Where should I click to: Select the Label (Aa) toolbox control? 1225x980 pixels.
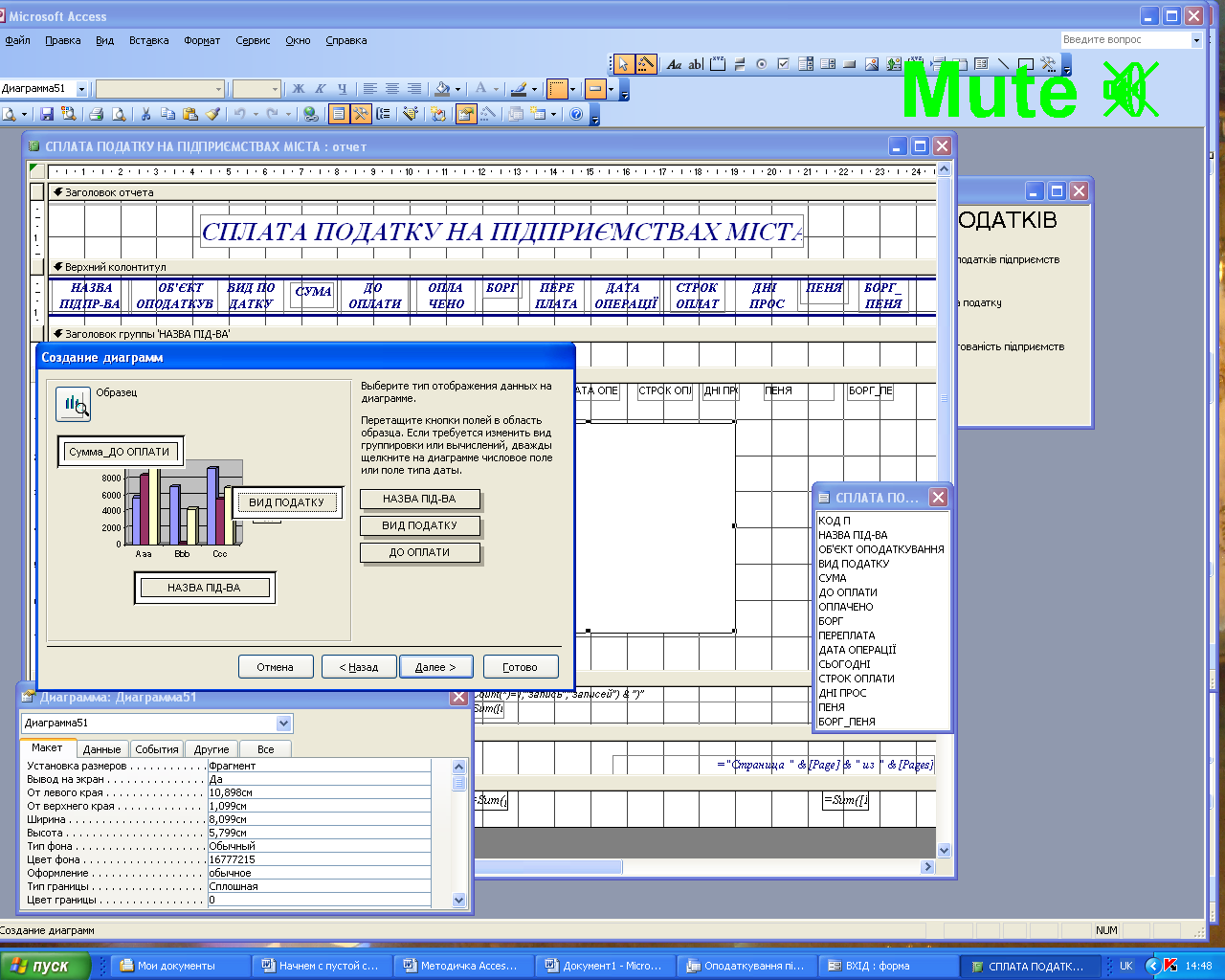674,64
